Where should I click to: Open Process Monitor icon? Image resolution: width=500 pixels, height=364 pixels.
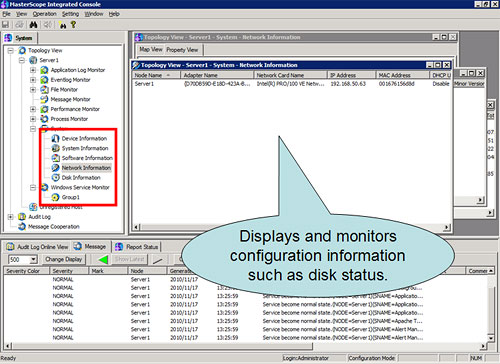[x=44, y=119]
